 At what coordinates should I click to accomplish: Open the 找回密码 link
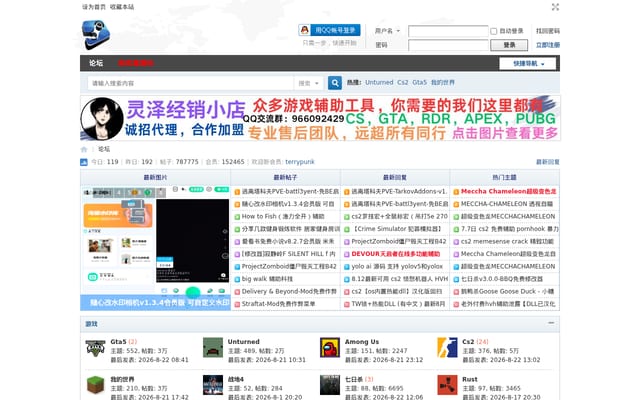tap(548, 31)
